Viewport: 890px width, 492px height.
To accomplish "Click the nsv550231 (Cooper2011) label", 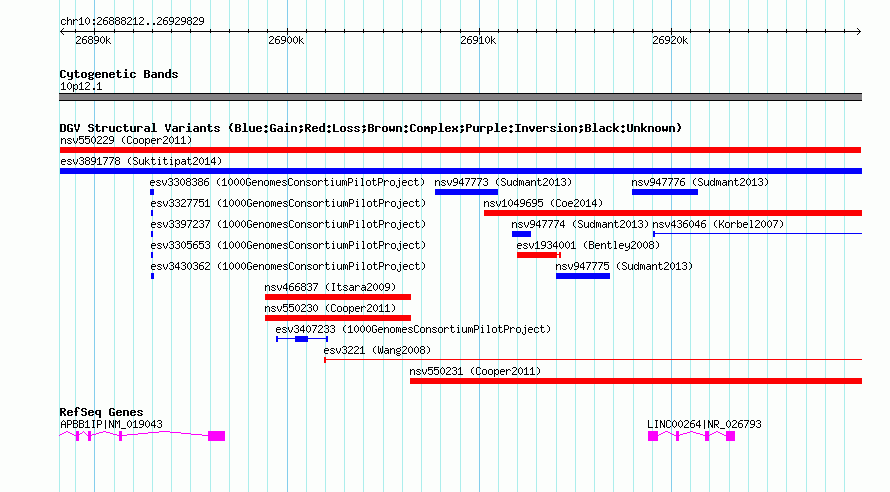I will (475, 371).
